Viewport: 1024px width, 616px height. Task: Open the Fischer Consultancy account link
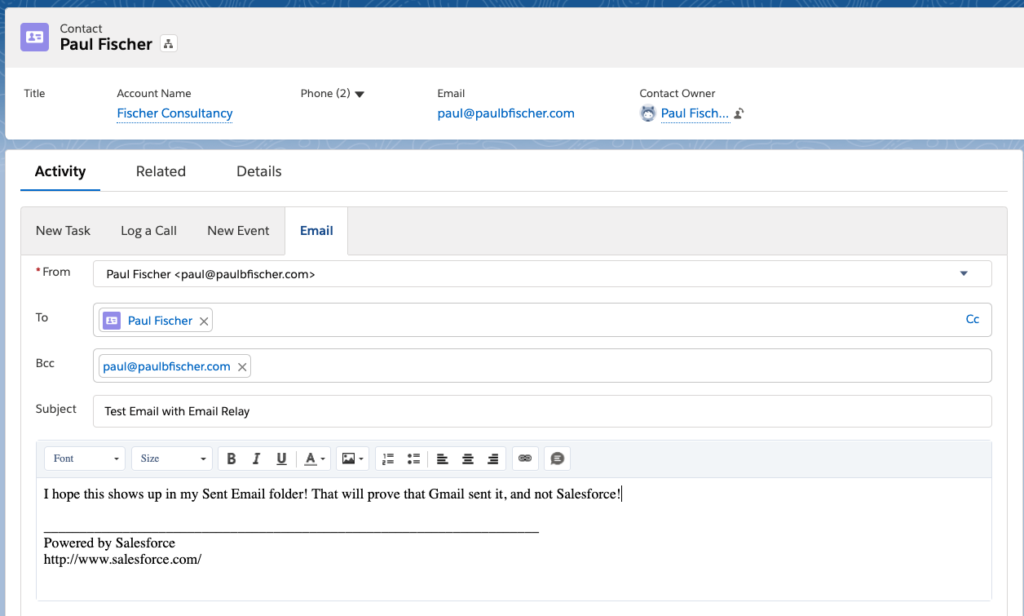(x=174, y=113)
